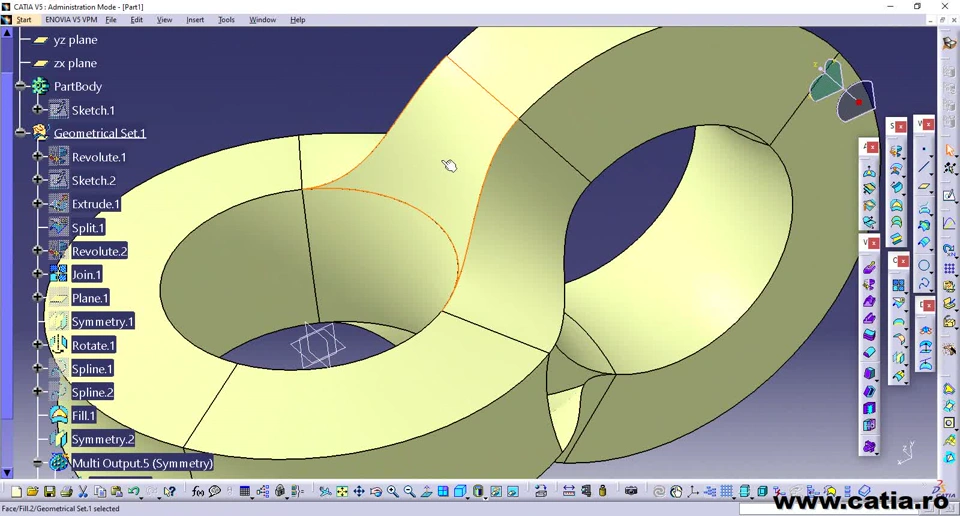
Task: Open the Start menu
Action: (x=24, y=20)
